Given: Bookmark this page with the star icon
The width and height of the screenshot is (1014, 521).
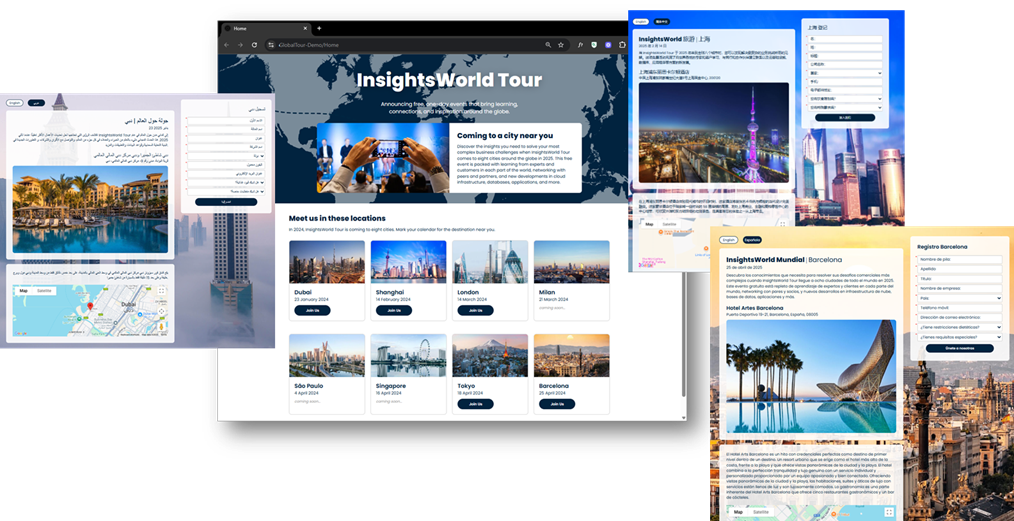Looking at the screenshot, I should [x=562, y=45].
